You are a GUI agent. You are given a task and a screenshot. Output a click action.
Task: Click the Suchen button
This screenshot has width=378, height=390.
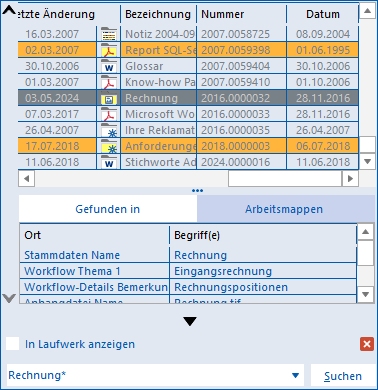pyautogui.click(x=343, y=376)
